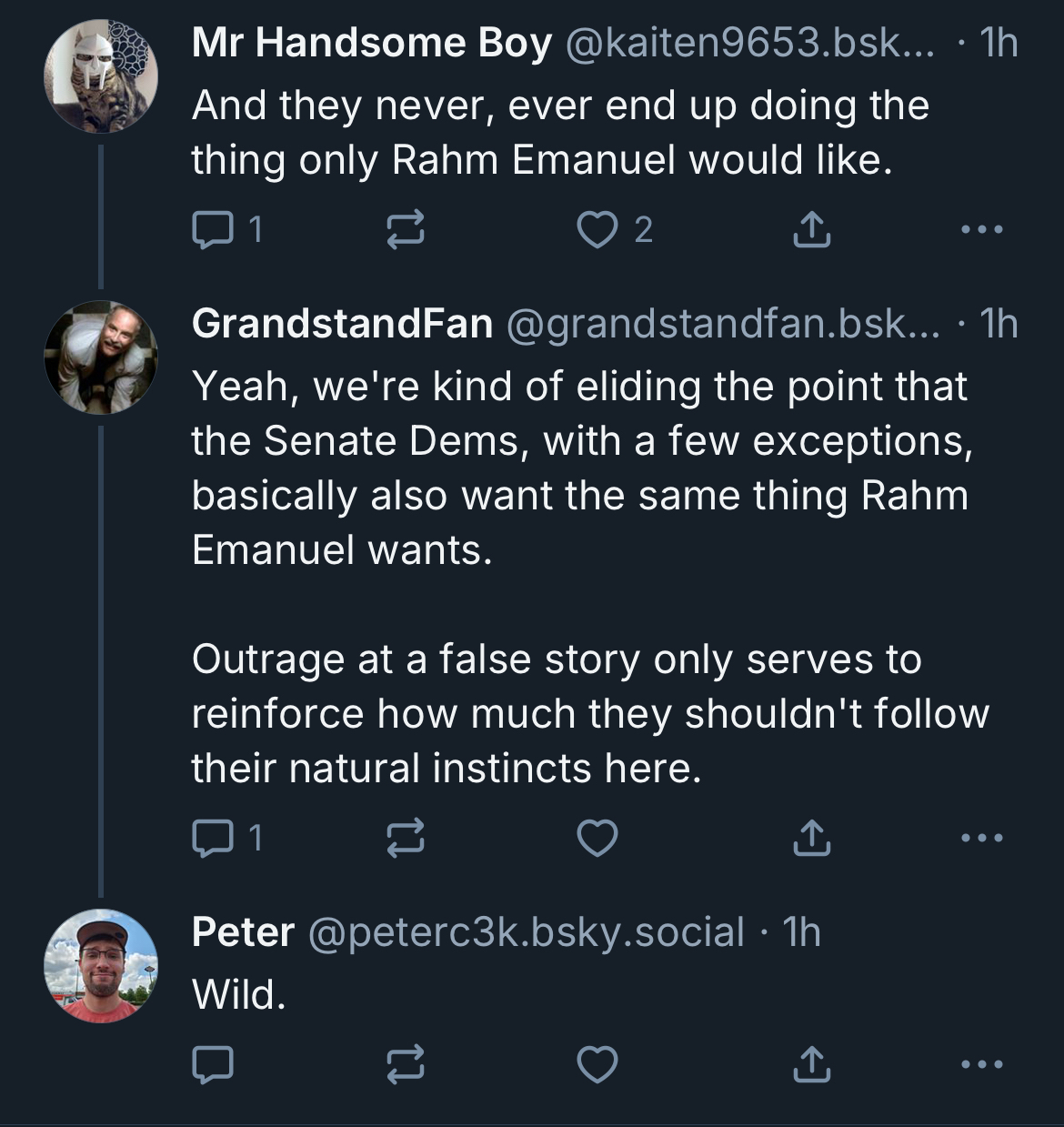Open more options for Mr Handsome Boy's post

click(x=983, y=229)
